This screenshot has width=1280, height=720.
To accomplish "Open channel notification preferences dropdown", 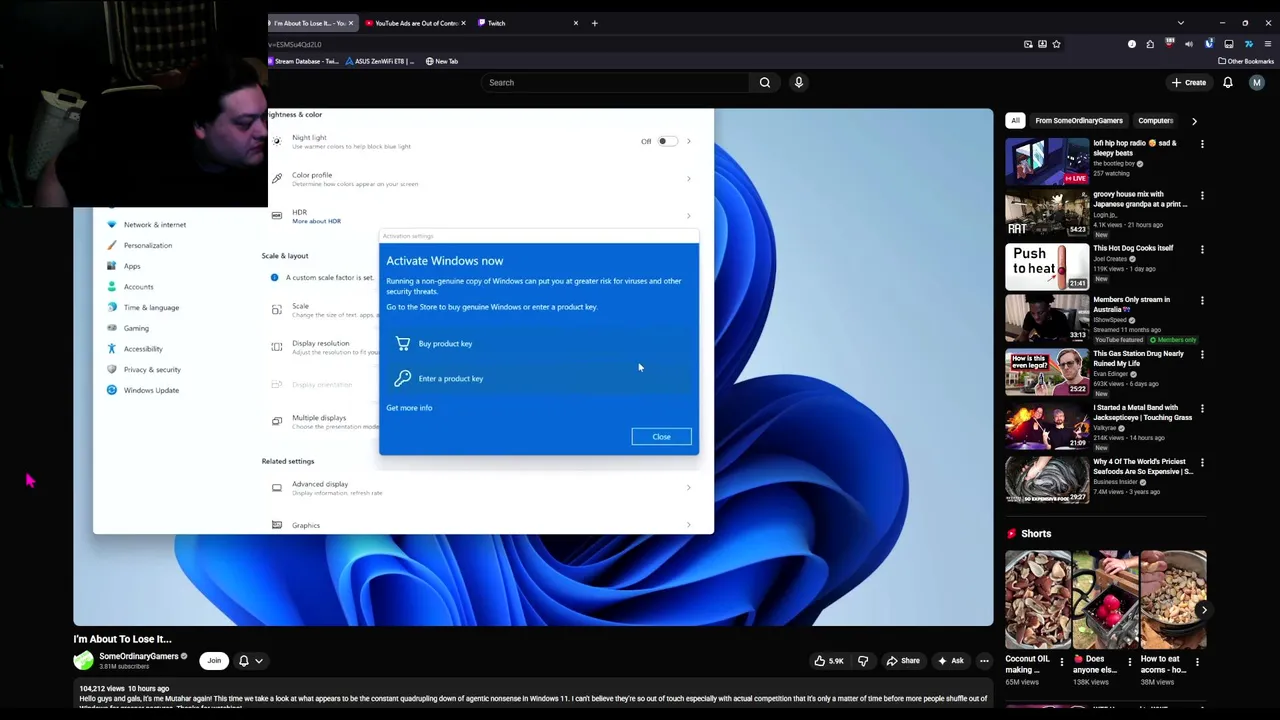I will tap(250, 661).
